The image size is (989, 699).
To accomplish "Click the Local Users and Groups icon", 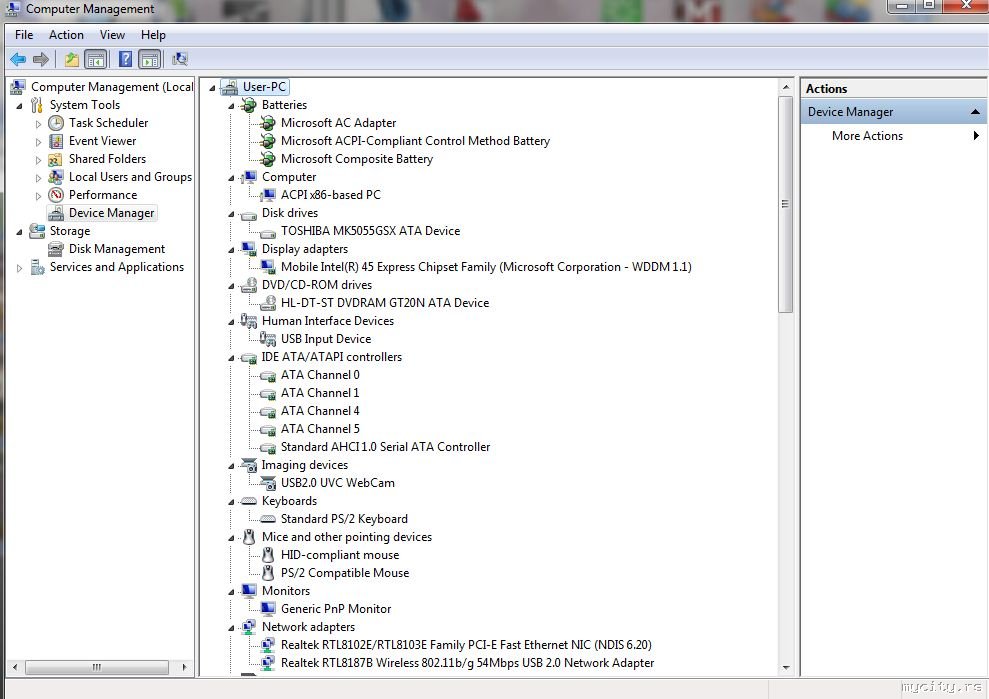I will [x=56, y=177].
